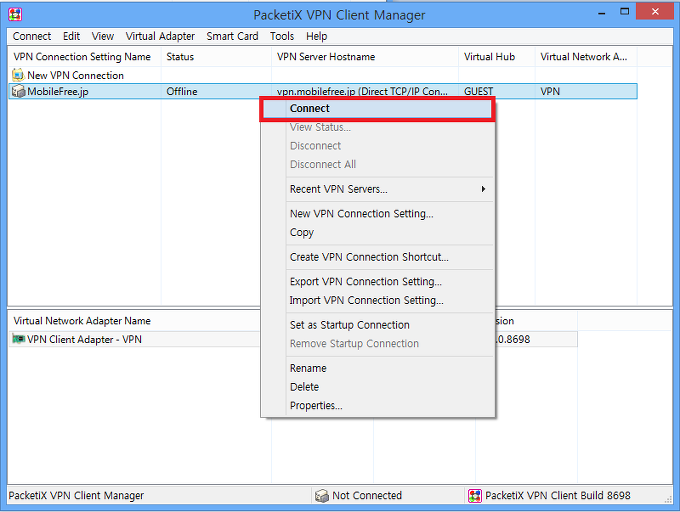
Task: Open the Connect menu in menu bar
Action: (x=32, y=36)
